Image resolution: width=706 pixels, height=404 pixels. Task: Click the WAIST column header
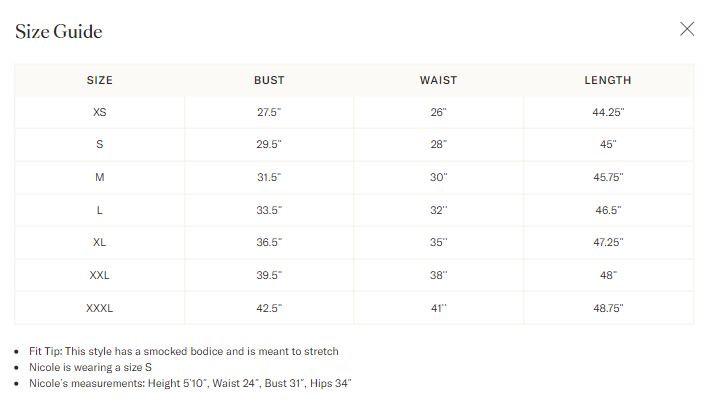click(438, 80)
